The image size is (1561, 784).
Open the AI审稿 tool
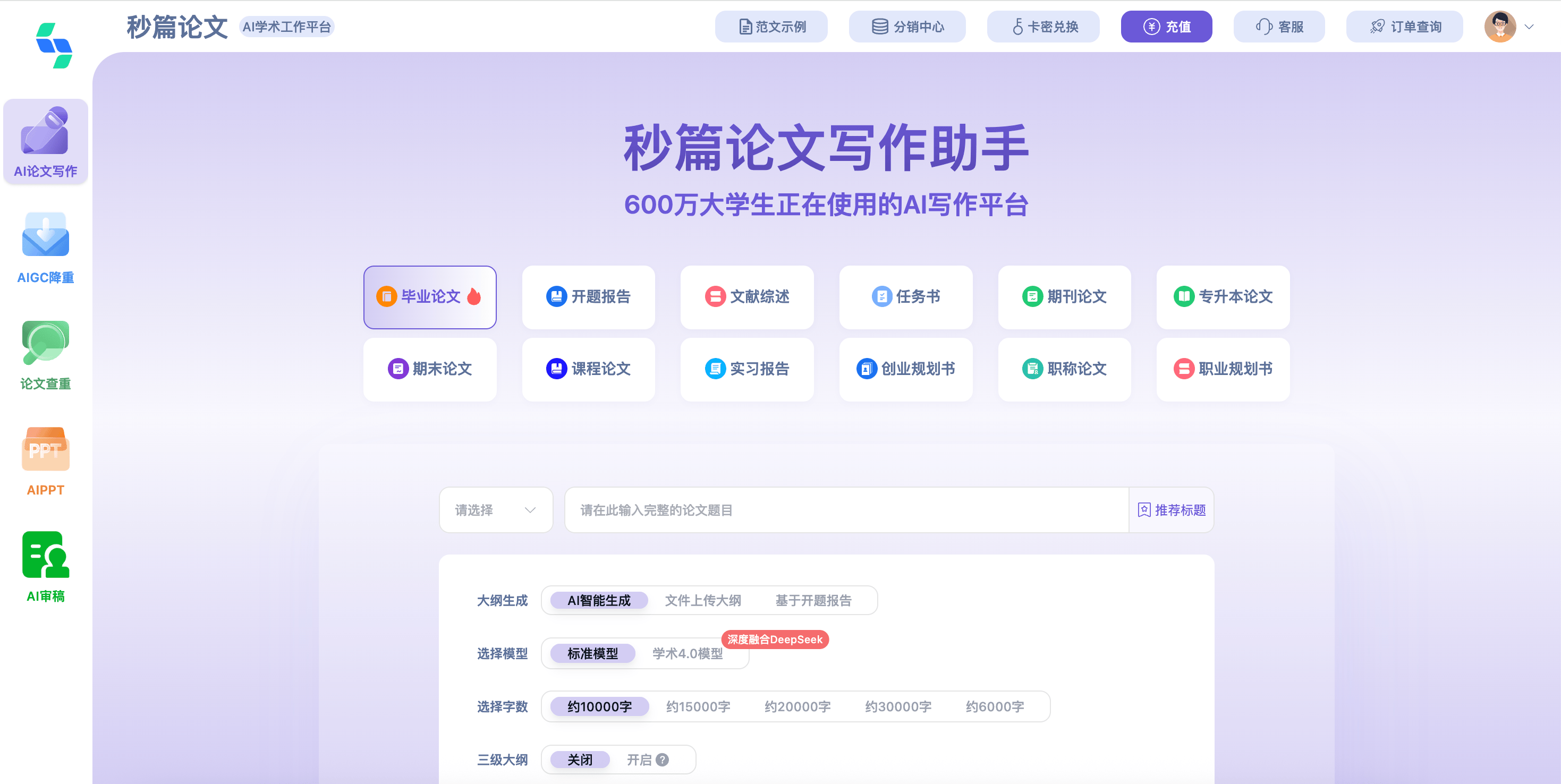coord(46,564)
